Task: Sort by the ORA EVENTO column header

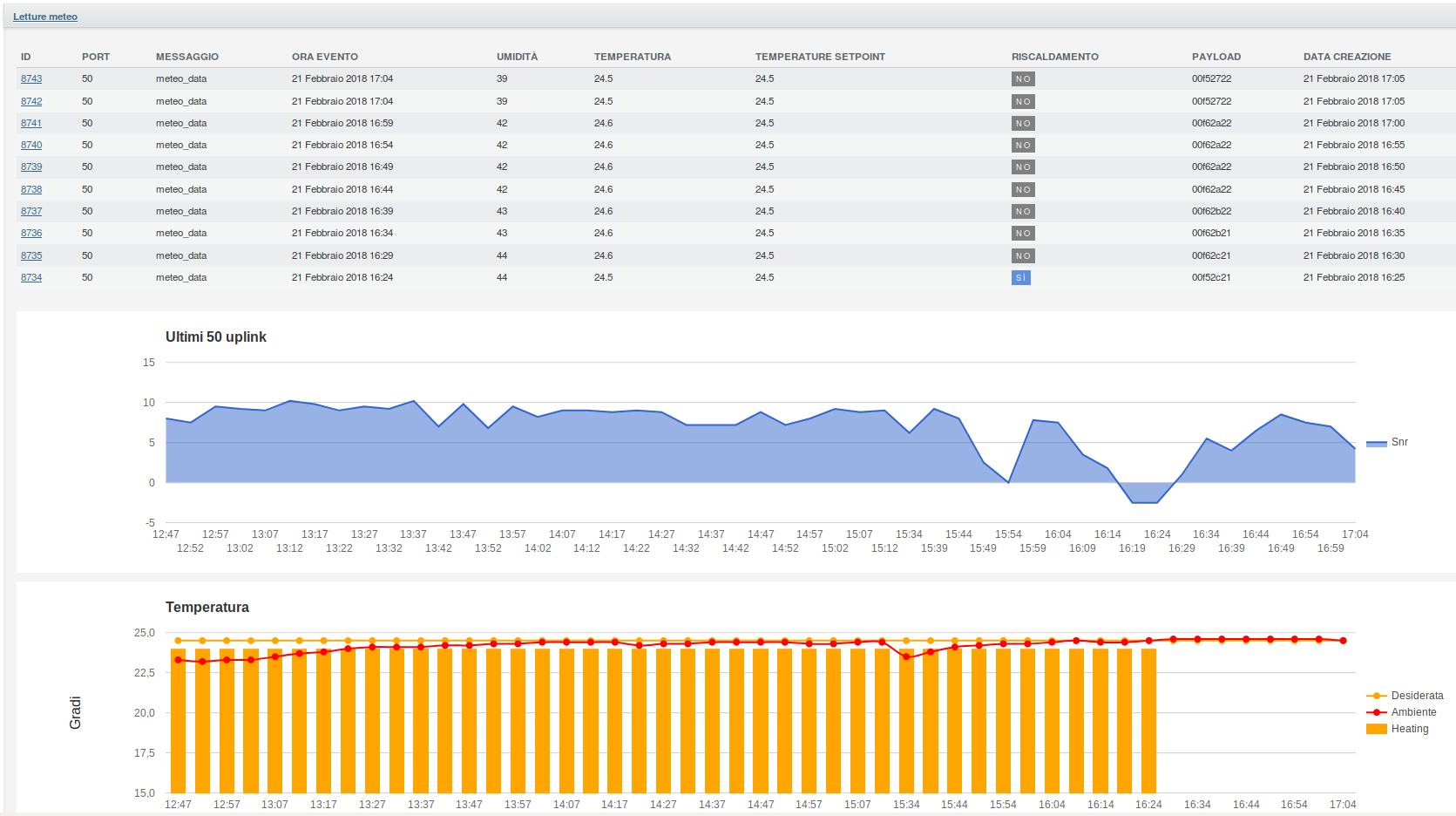Action: pyautogui.click(x=324, y=57)
